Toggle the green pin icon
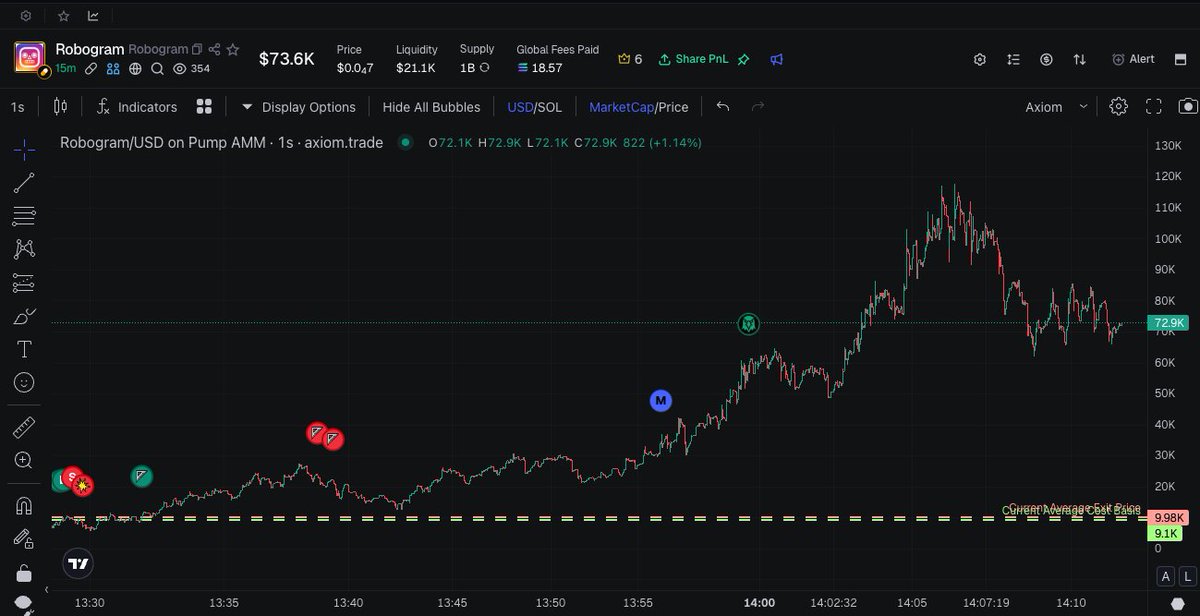The height and width of the screenshot is (616, 1200). coord(743,59)
